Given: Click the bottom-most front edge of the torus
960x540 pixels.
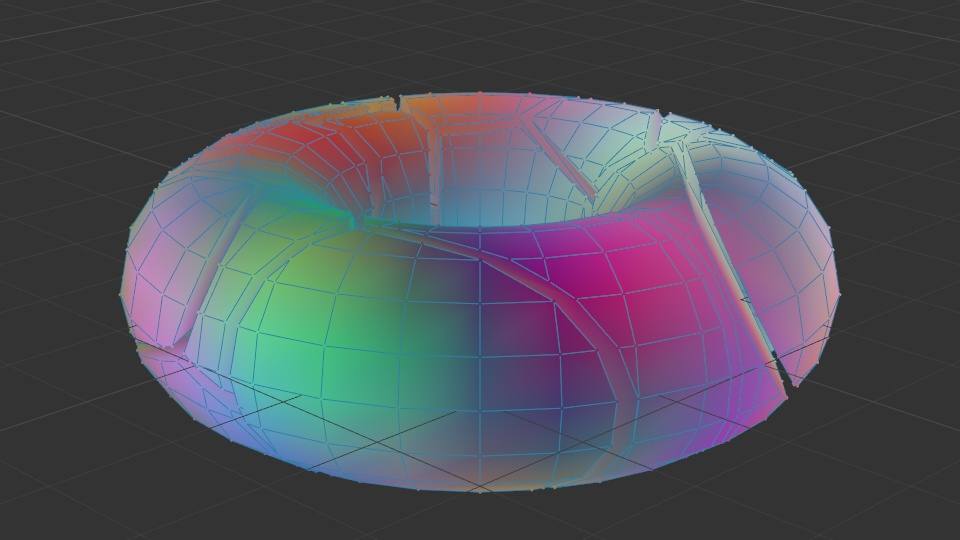Looking at the screenshot, I should (x=480, y=489).
